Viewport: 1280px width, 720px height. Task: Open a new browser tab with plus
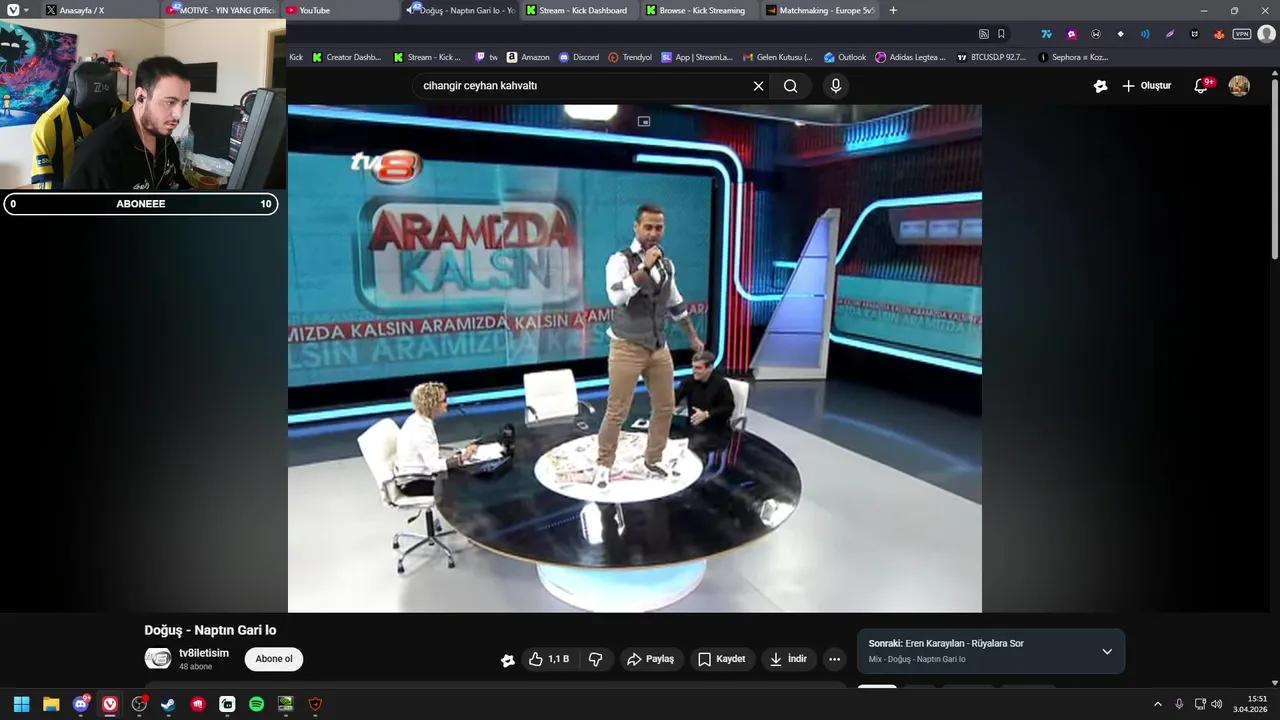893,10
